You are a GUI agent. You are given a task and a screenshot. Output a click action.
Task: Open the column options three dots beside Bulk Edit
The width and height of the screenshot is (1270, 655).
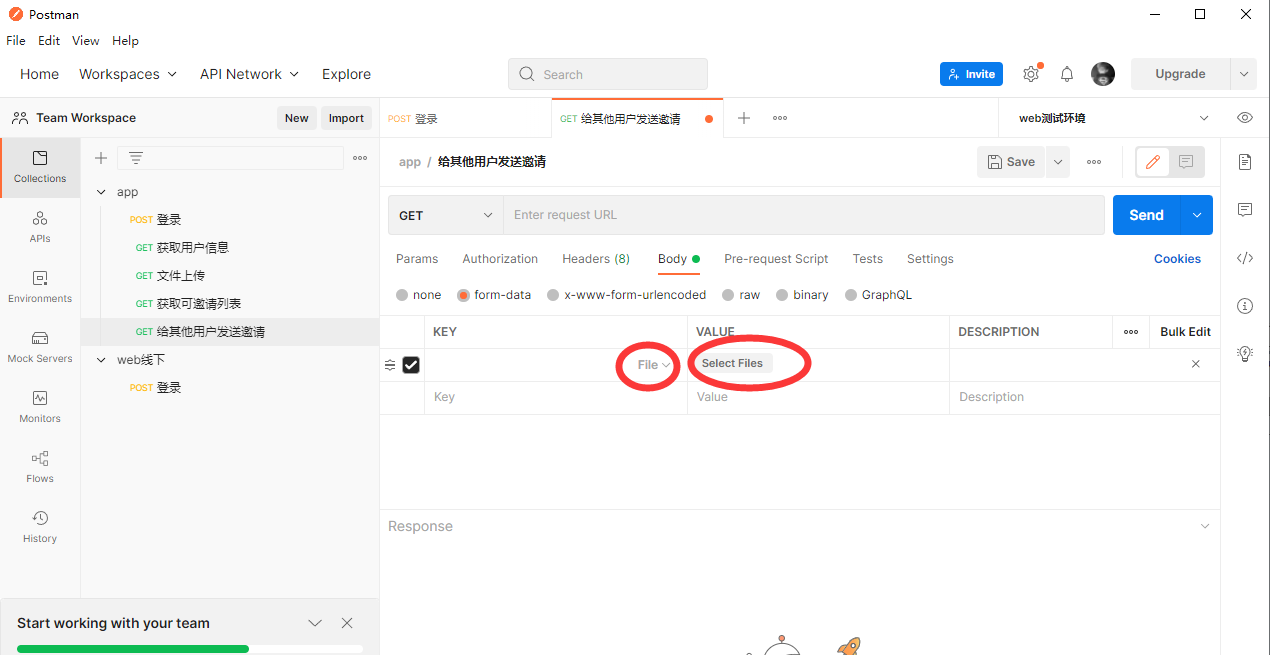coord(1131,332)
